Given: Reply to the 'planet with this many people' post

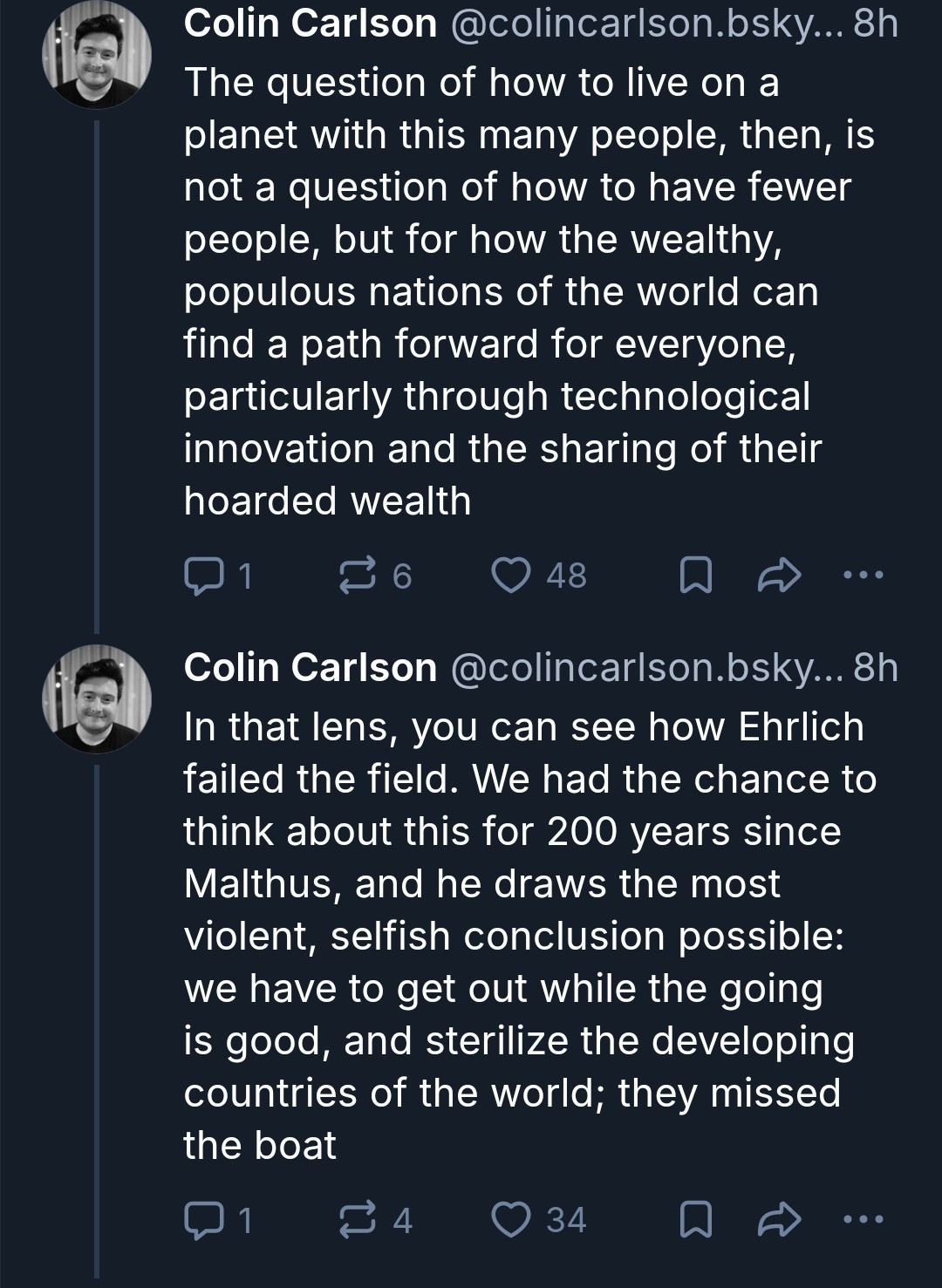Looking at the screenshot, I should (x=202, y=576).
